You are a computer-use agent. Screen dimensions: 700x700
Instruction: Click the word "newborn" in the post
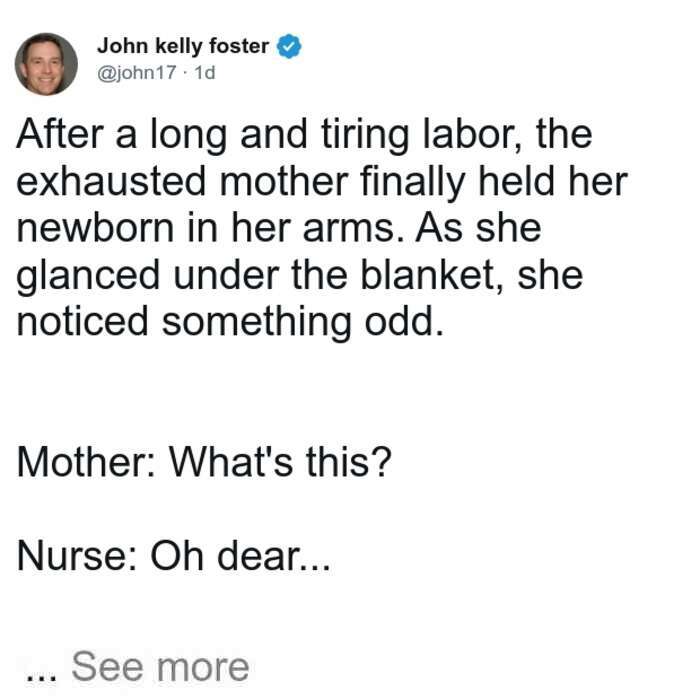click(95, 228)
